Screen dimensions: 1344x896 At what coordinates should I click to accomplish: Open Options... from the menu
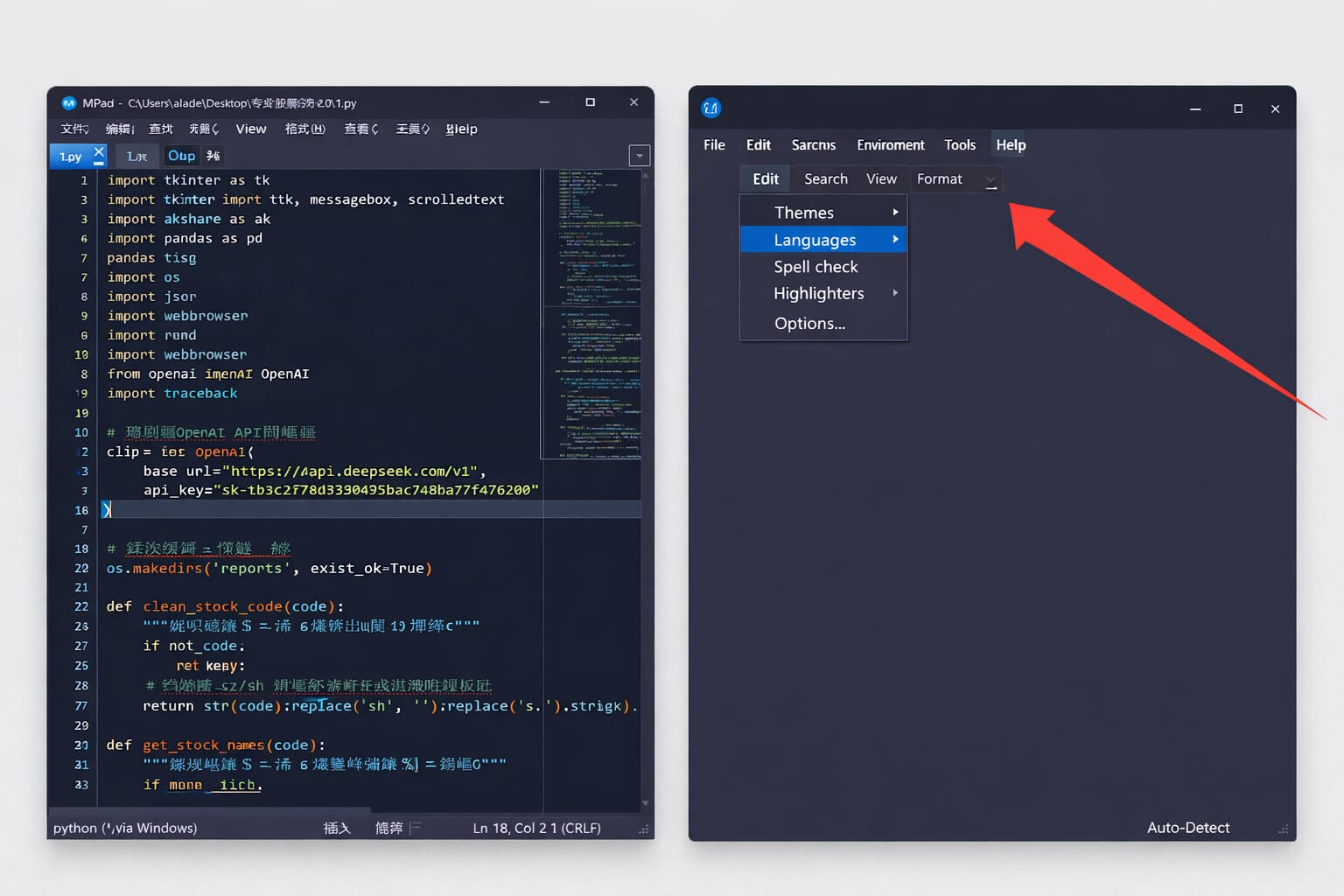(x=809, y=324)
